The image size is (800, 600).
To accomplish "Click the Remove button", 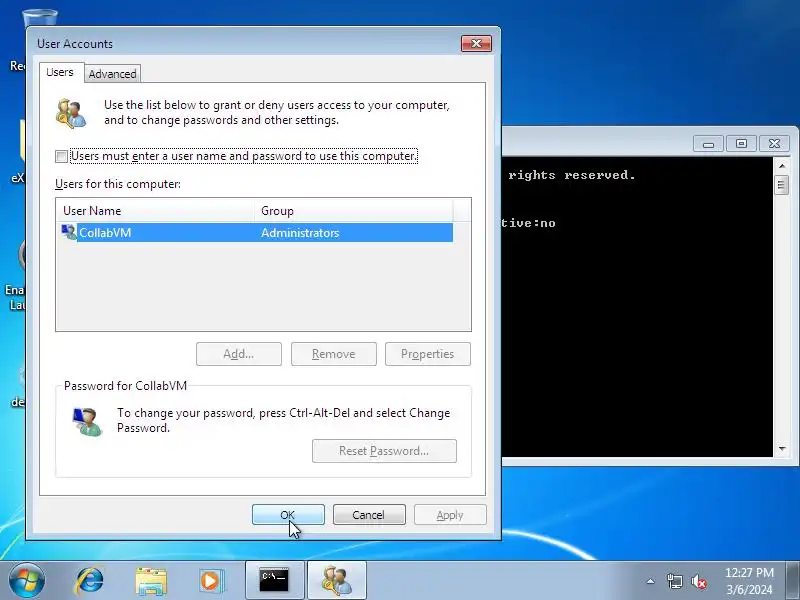I will click(334, 354).
